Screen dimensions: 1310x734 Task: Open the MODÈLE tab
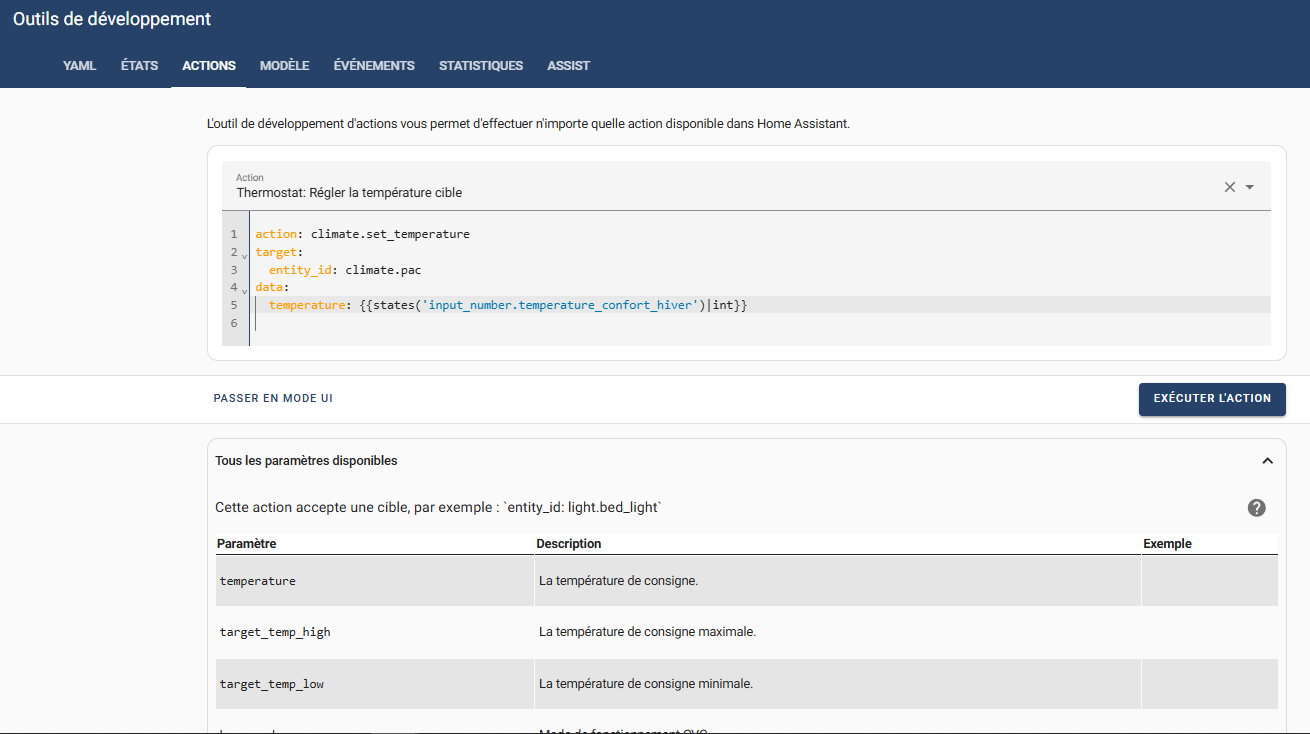click(x=285, y=66)
